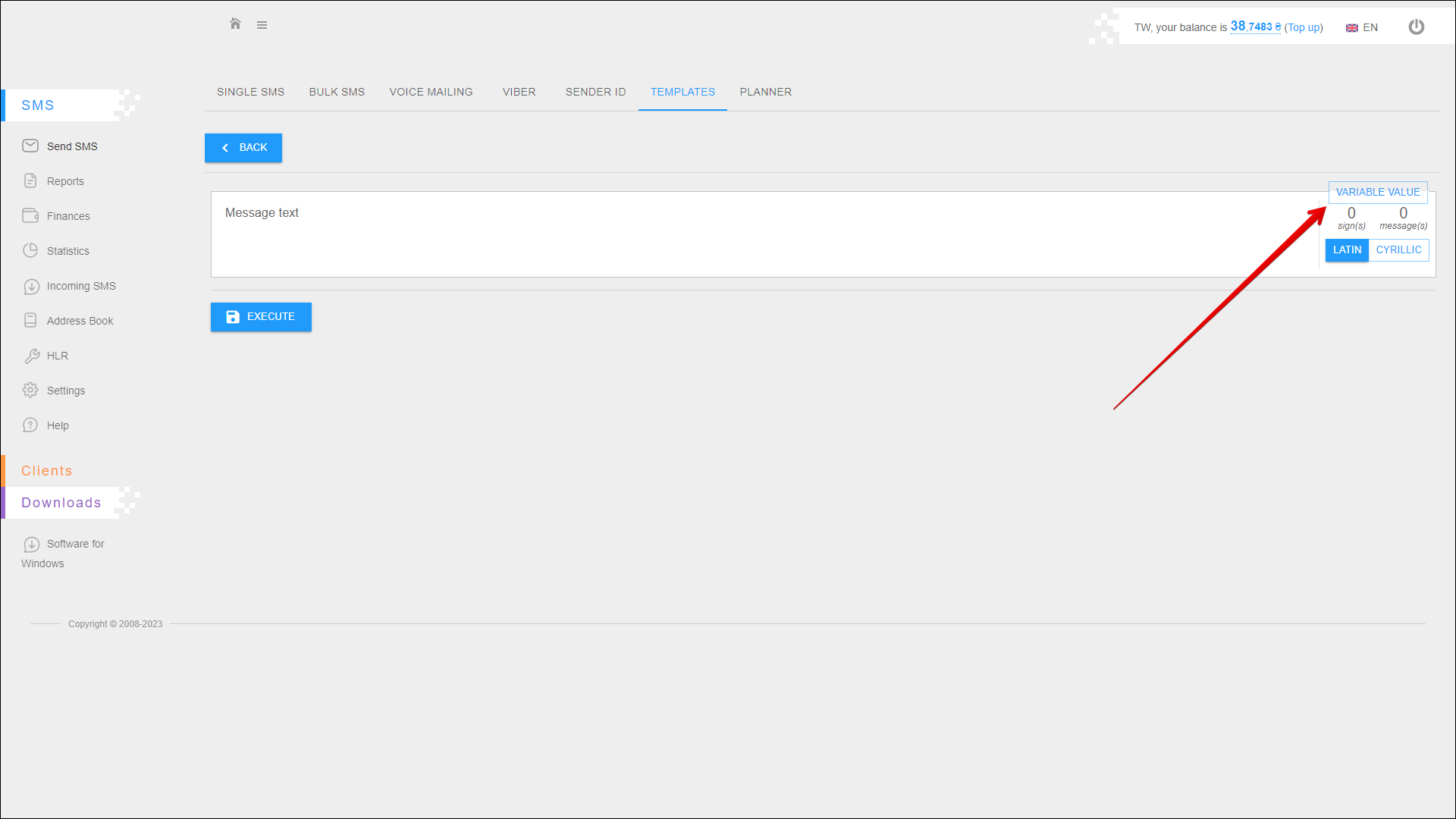Open Settings gear item
This screenshot has height=819, width=1456.
[x=65, y=391]
